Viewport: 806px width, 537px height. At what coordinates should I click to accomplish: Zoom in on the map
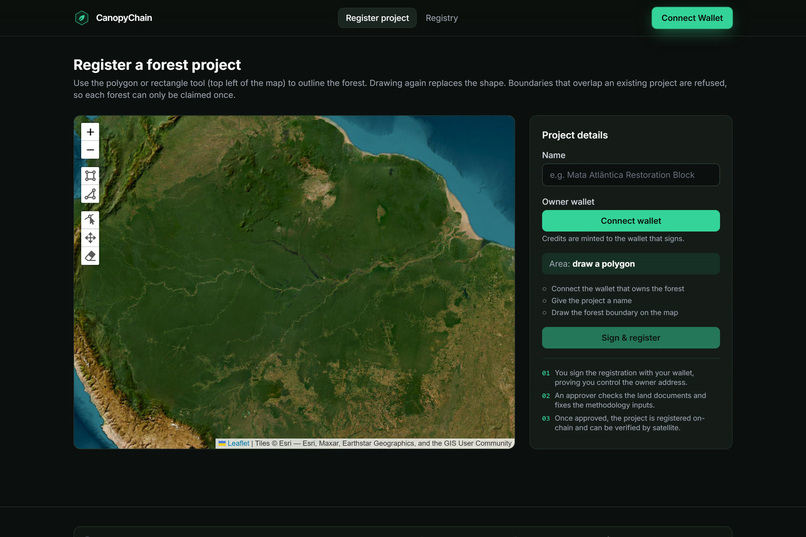(90, 132)
